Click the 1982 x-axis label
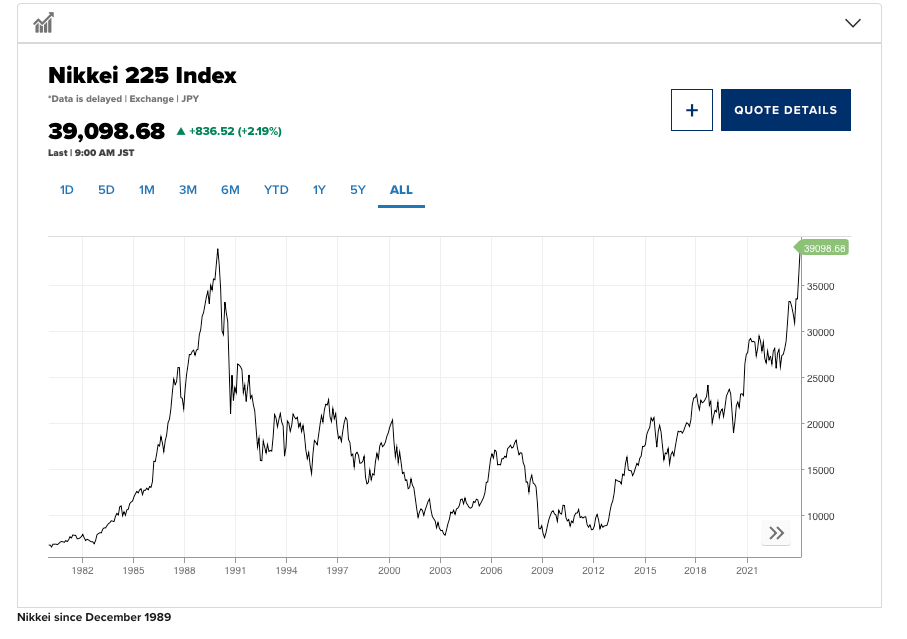The height and width of the screenshot is (639, 907). pyautogui.click(x=82, y=571)
